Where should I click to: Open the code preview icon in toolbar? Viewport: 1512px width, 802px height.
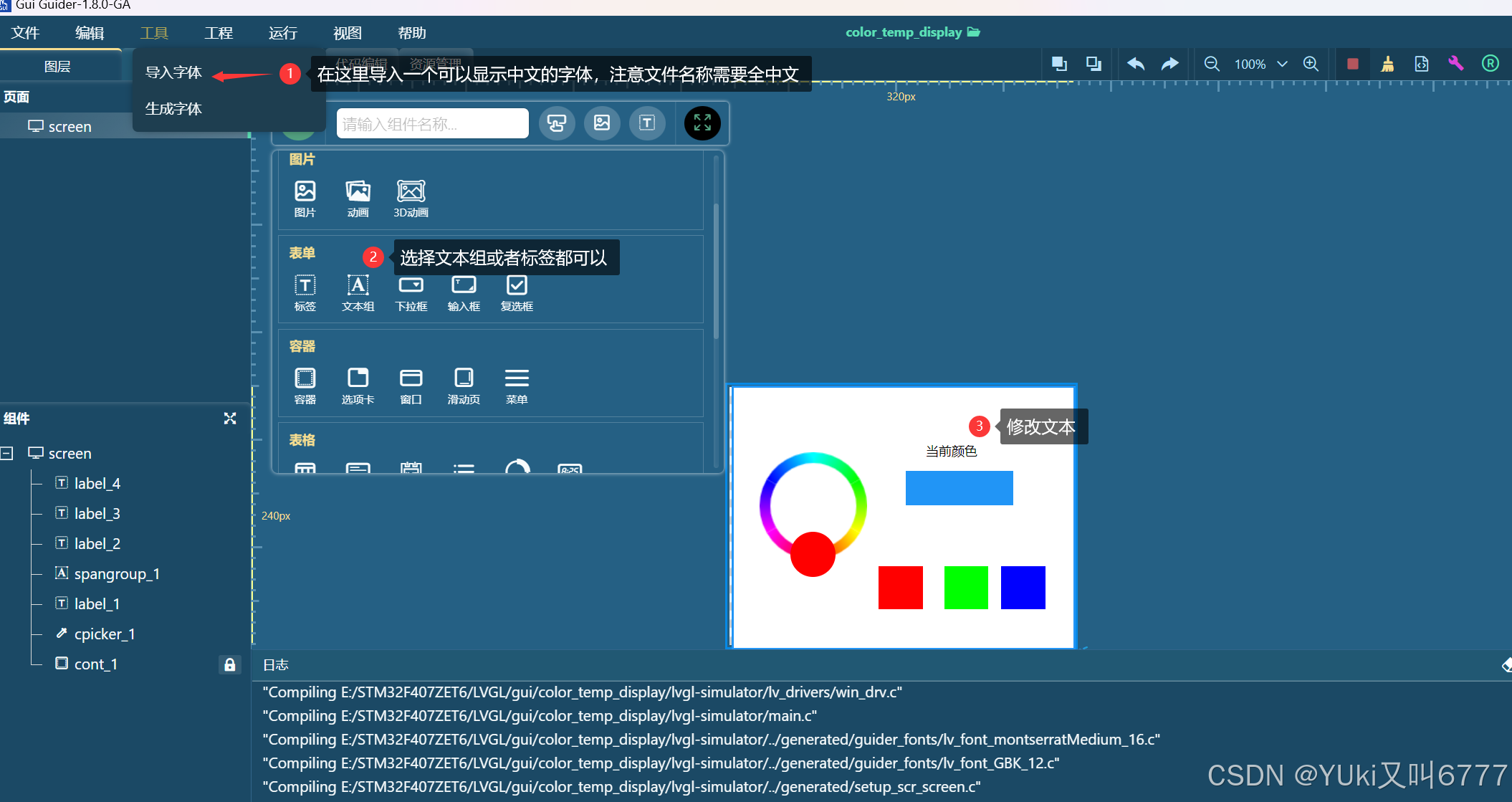pyautogui.click(x=1422, y=64)
